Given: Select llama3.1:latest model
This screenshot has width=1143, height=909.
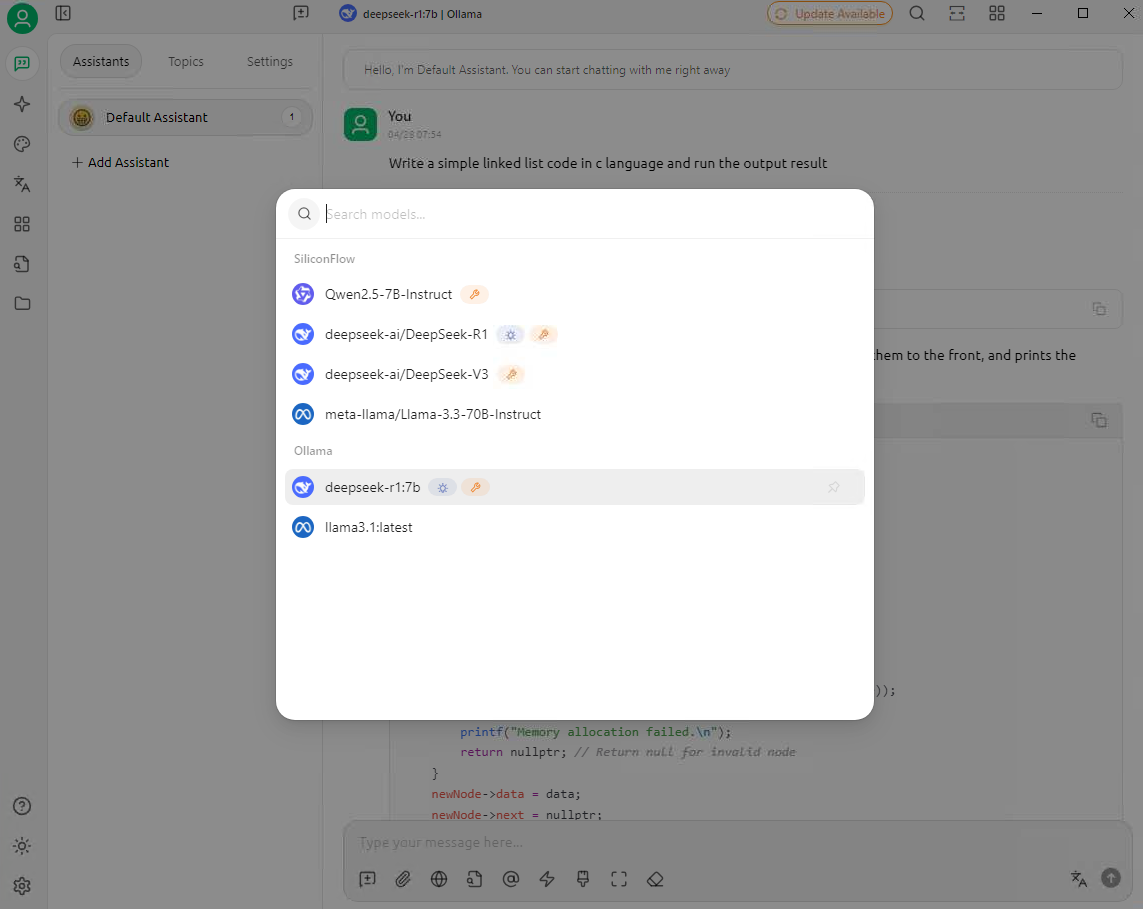Looking at the screenshot, I should point(574,527).
